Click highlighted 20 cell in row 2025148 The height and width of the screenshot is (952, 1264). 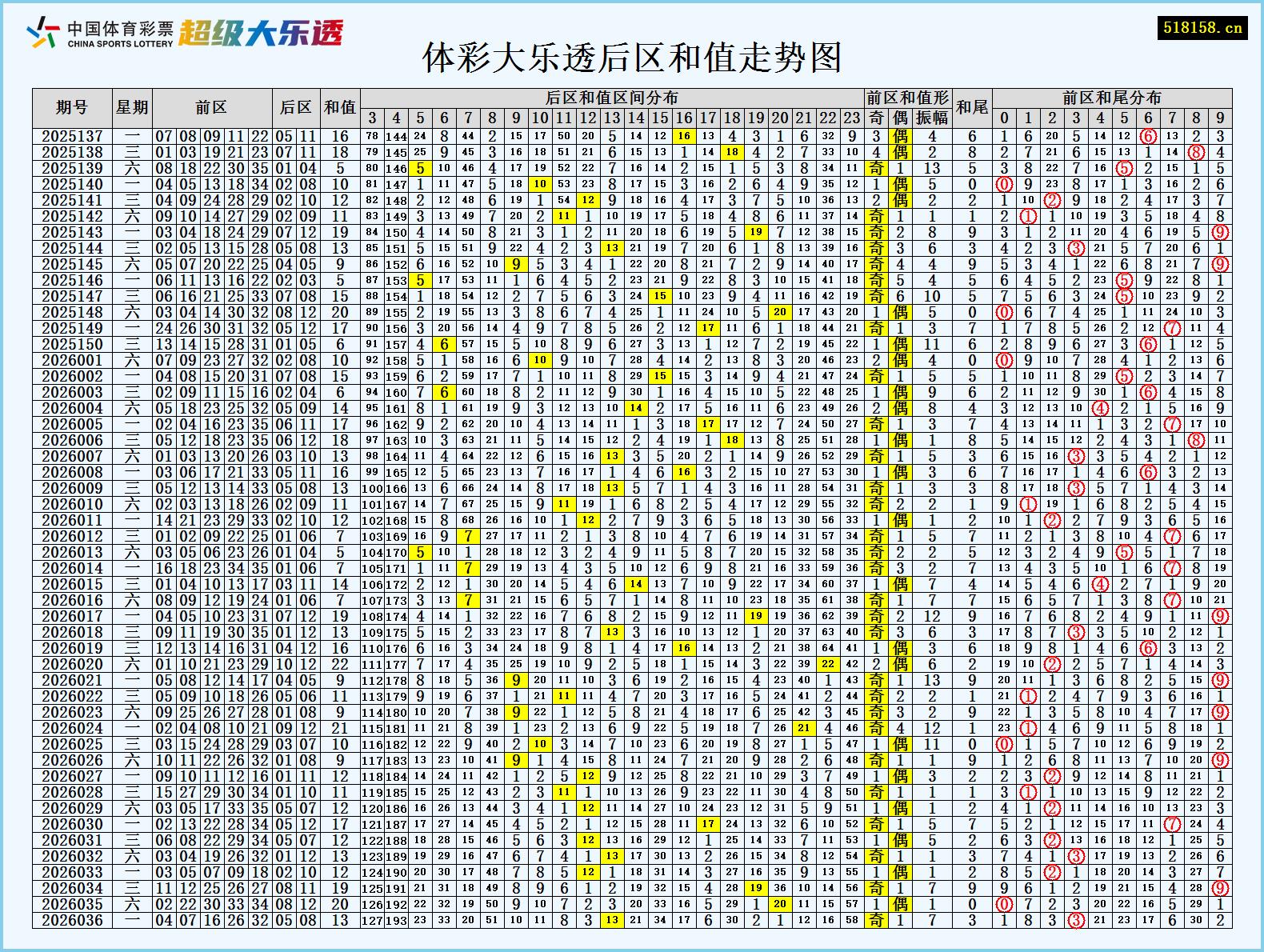(x=780, y=312)
